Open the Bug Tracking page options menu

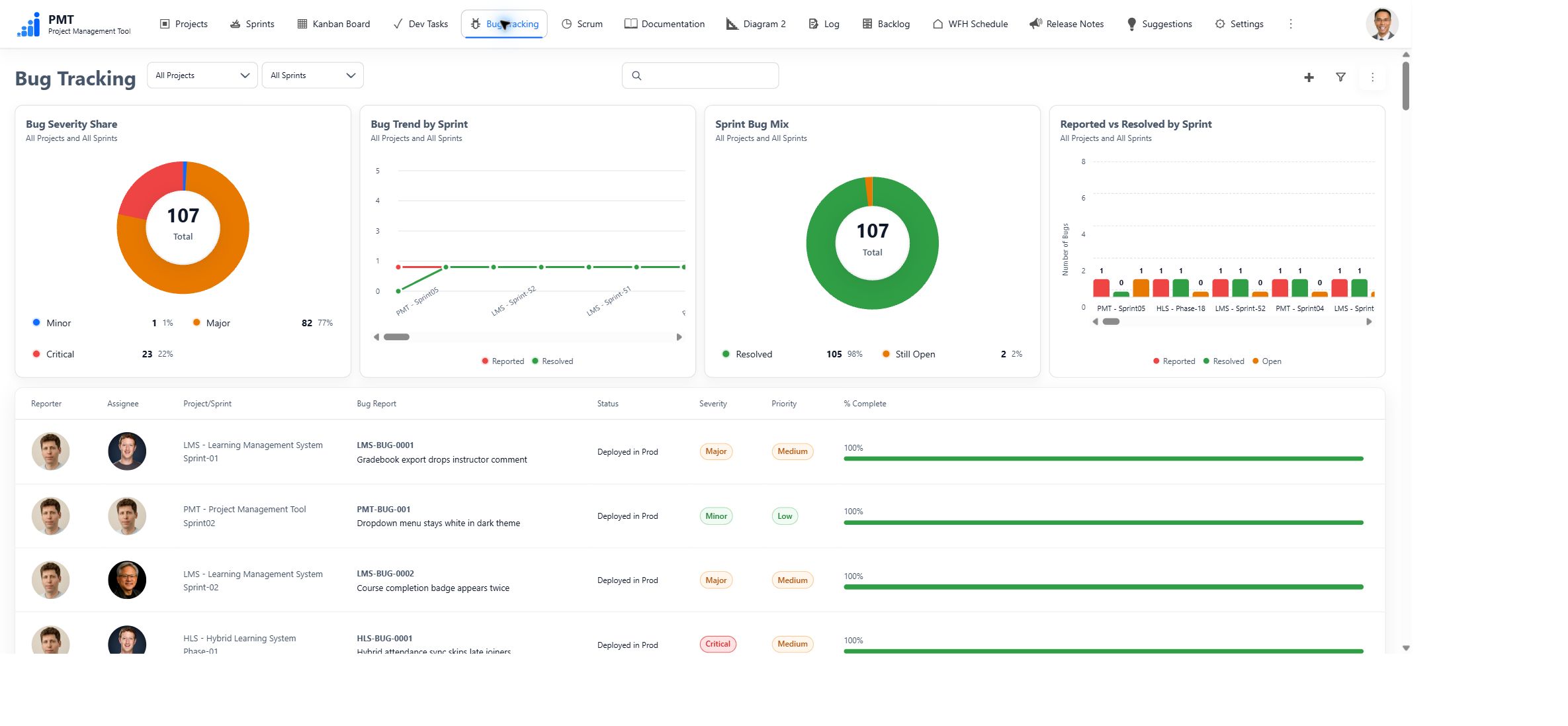click(1372, 77)
